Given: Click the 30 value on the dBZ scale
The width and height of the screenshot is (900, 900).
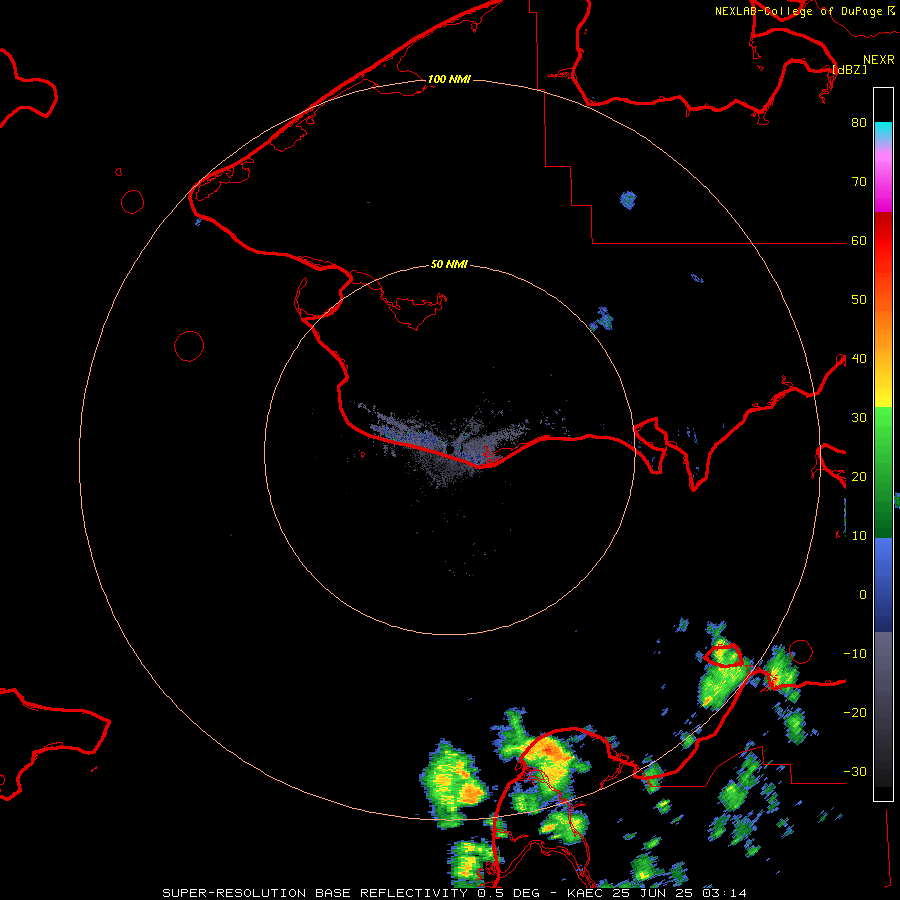Looking at the screenshot, I should pyautogui.click(x=859, y=417).
